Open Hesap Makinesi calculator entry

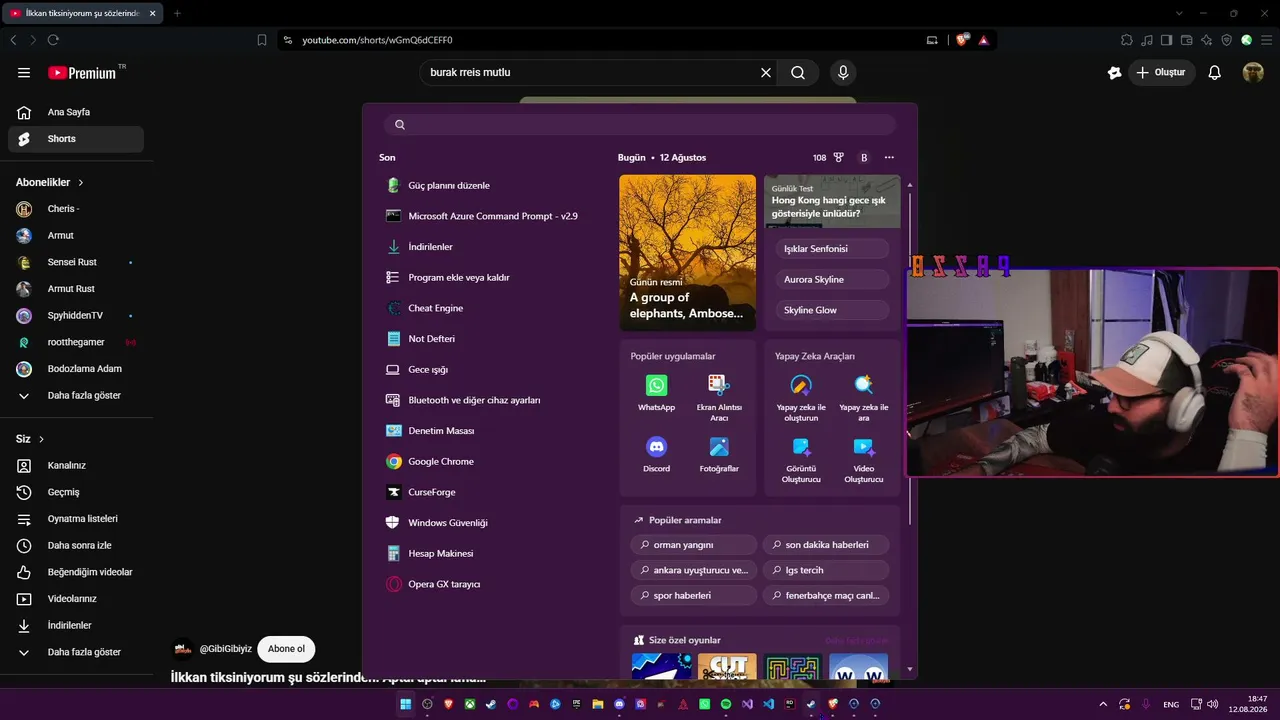440,553
